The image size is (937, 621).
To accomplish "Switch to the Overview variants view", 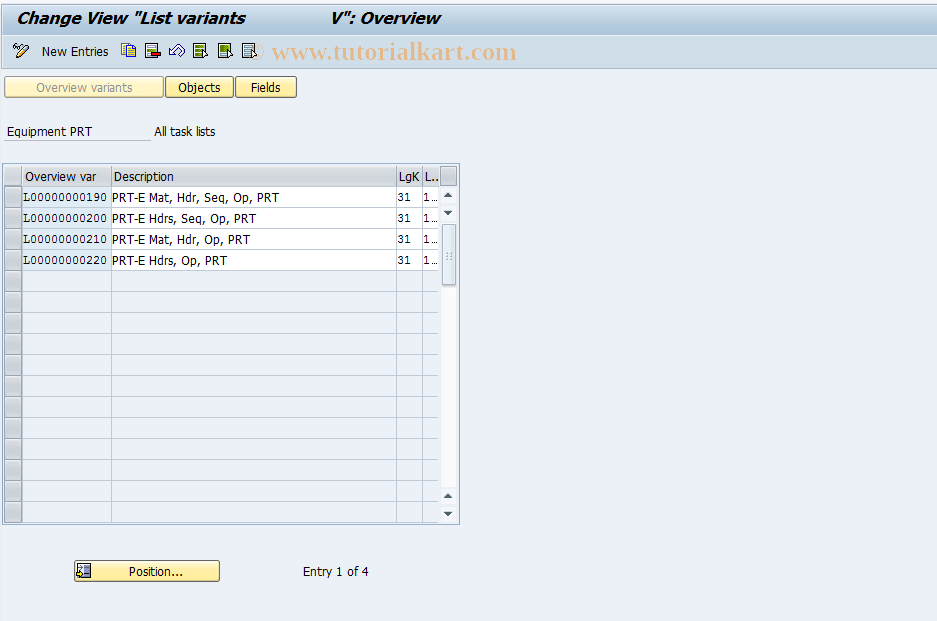I will pyautogui.click(x=83, y=87).
